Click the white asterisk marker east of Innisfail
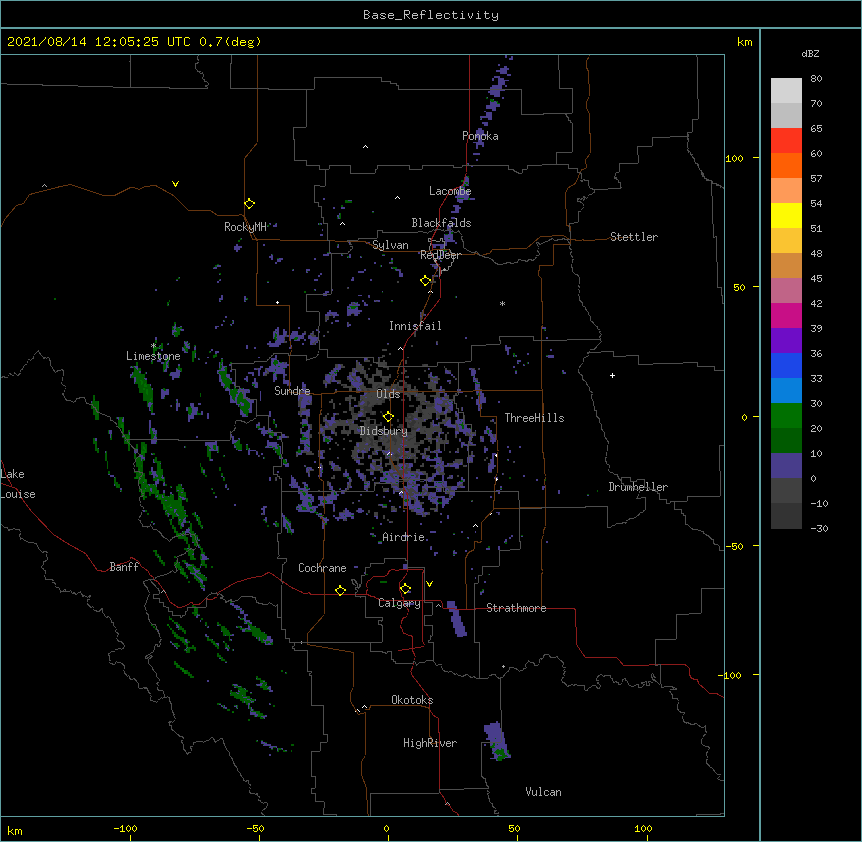The width and height of the screenshot is (862, 842). coord(502,303)
